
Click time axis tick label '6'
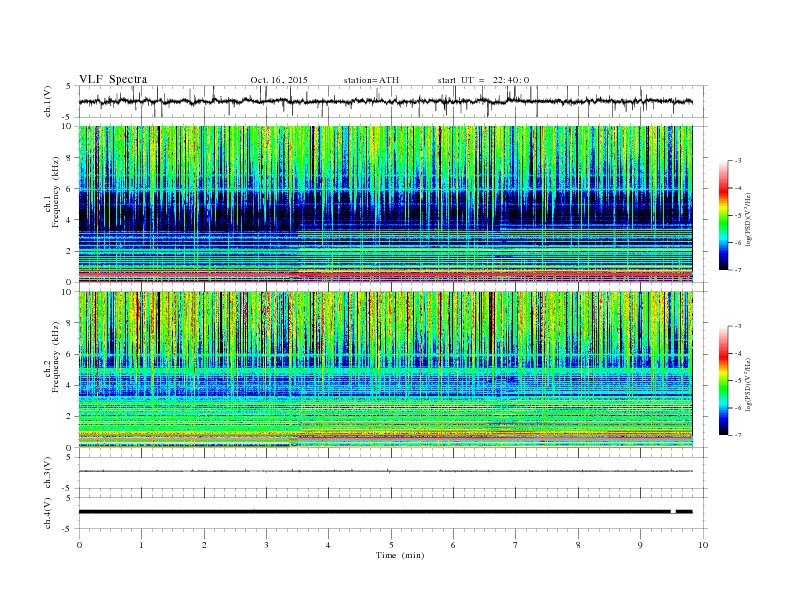click(x=453, y=545)
